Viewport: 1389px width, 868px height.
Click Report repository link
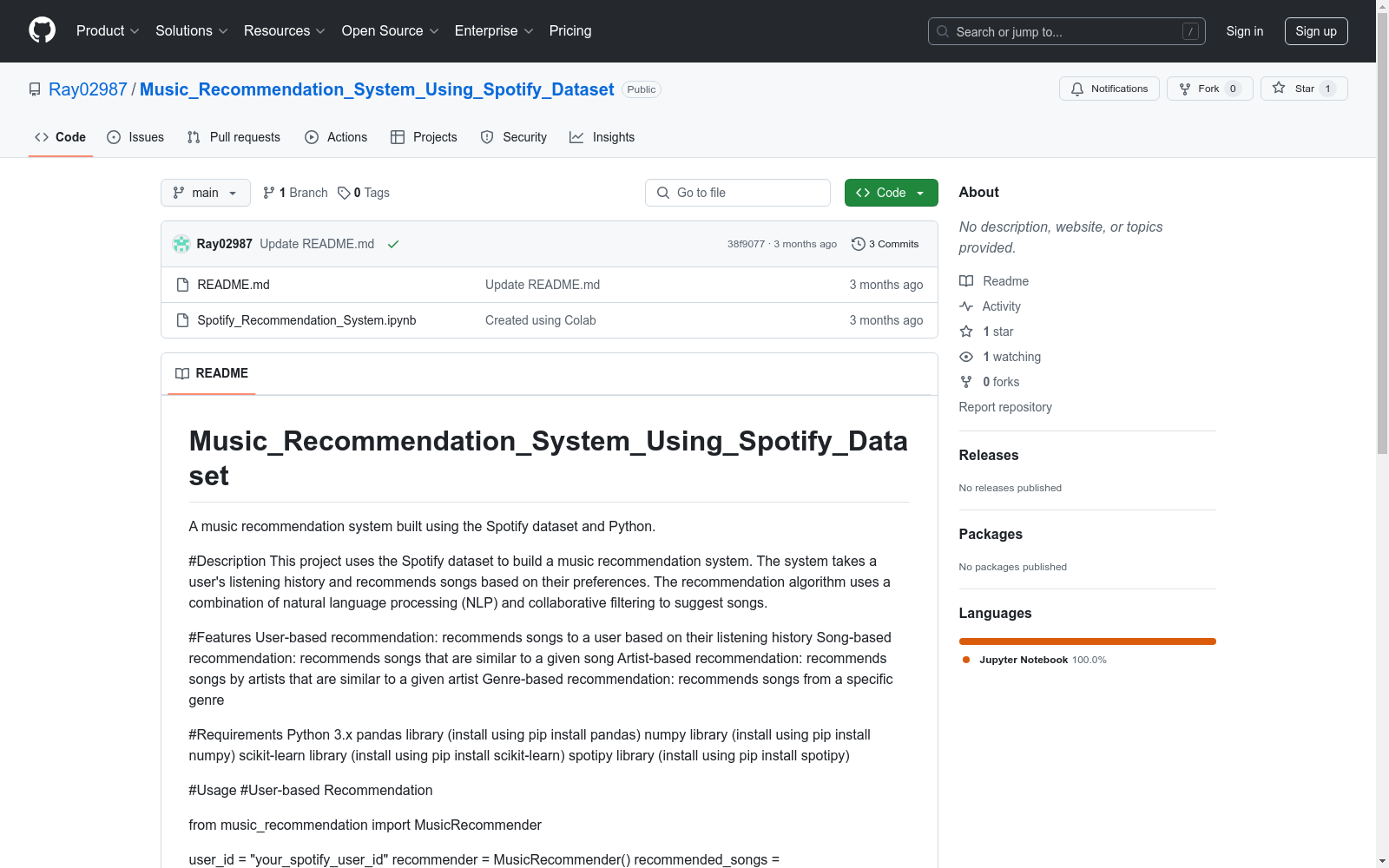(1005, 407)
